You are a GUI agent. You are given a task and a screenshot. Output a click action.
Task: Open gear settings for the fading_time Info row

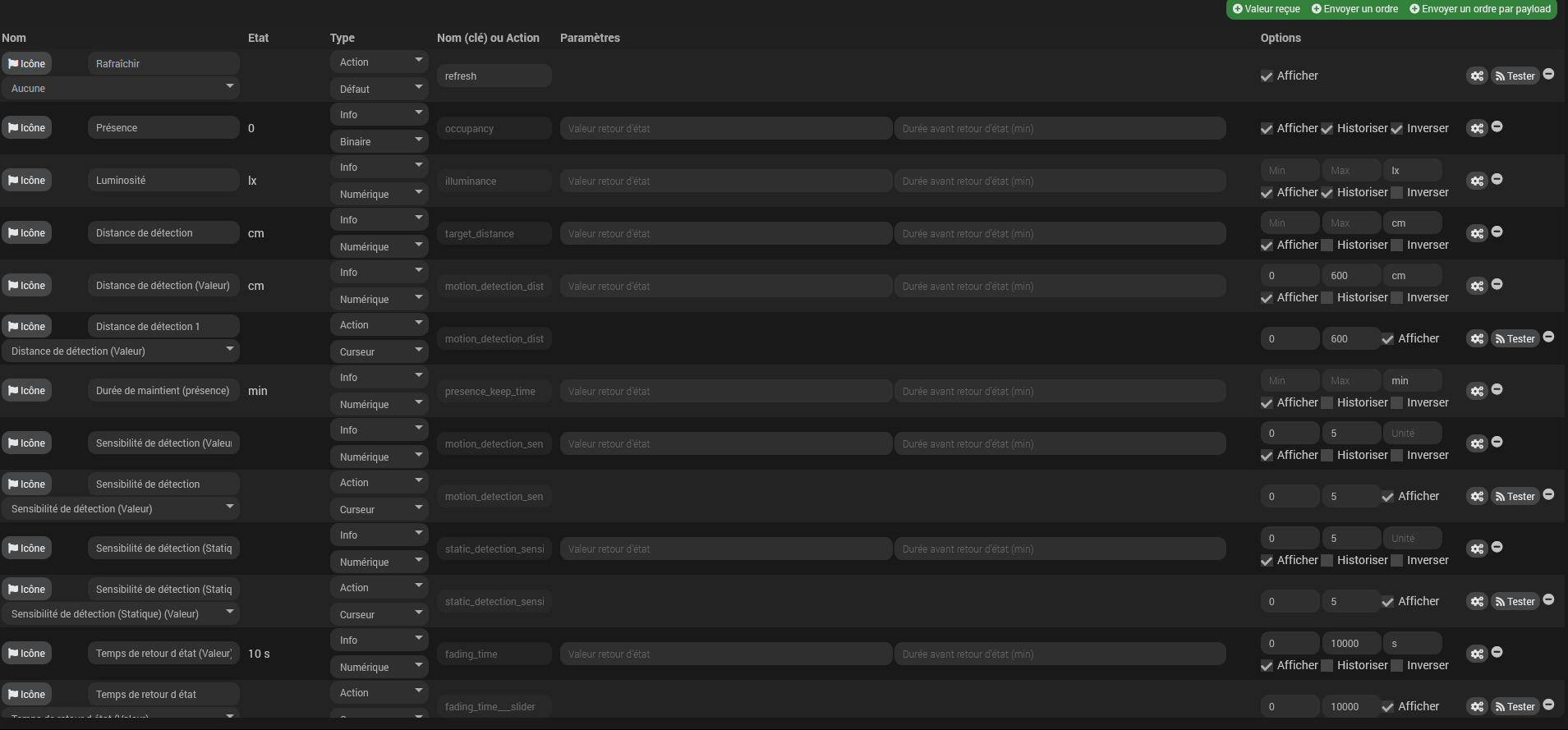[x=1477, y=654]
